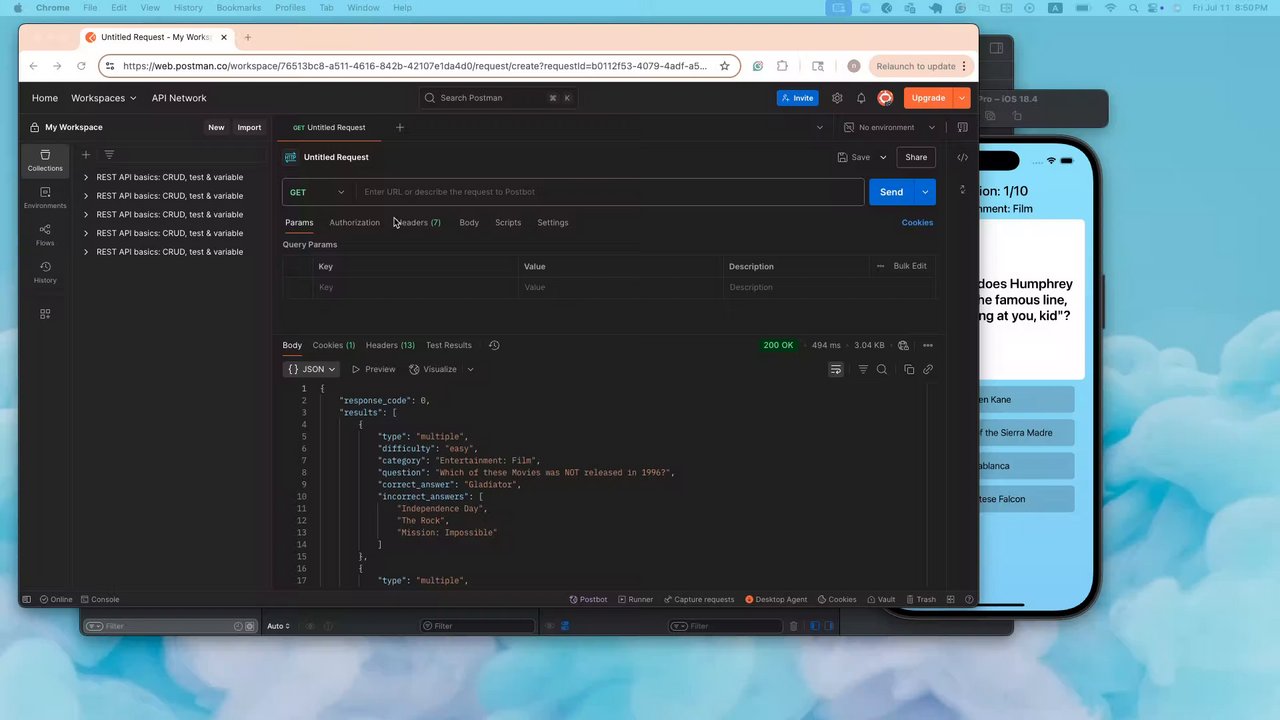Click the Postman user avatar
1280x720 pixels.
click(x=885, y=98)
